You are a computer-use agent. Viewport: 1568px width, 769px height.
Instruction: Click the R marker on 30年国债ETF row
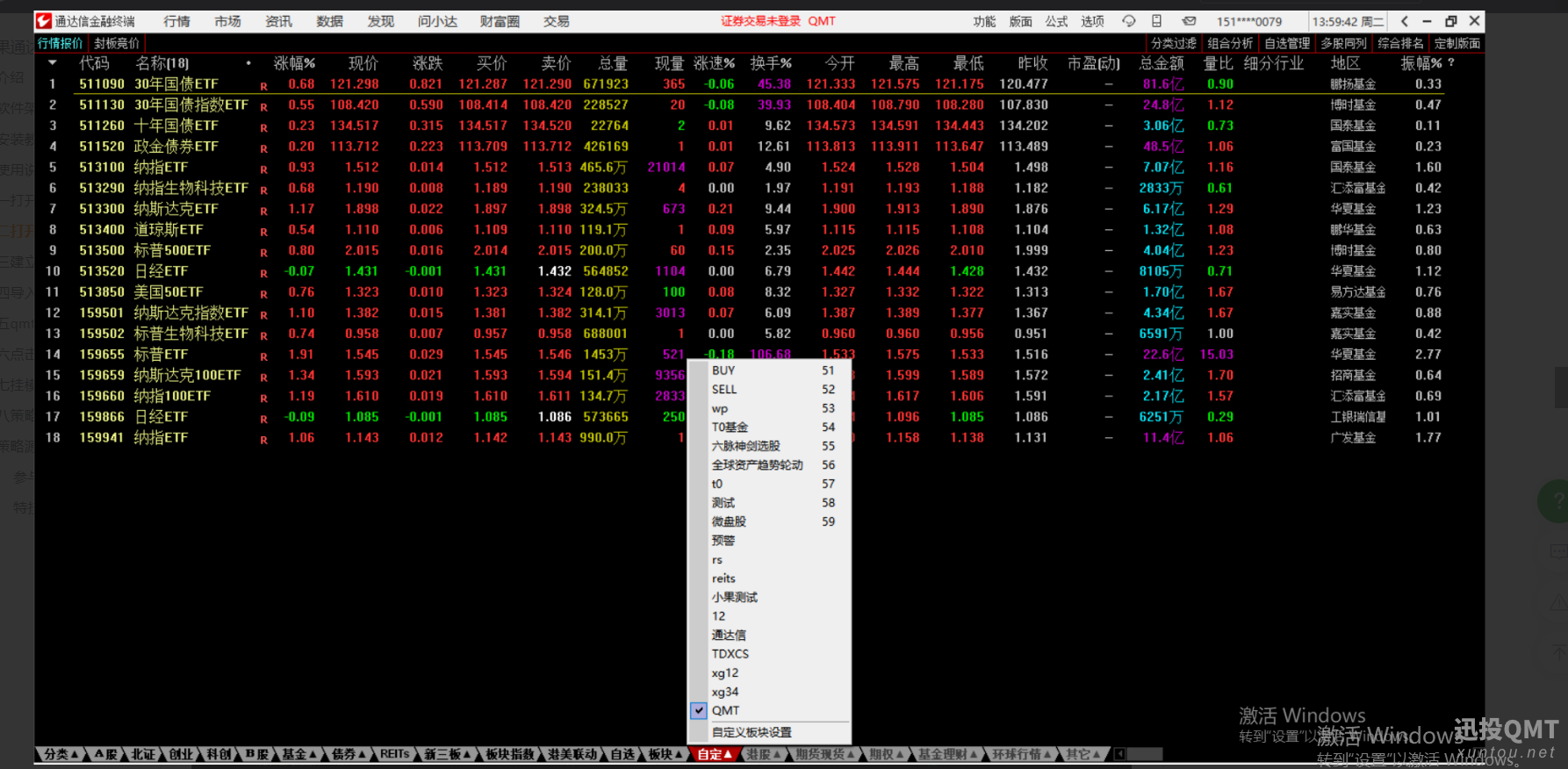point(263,86)
